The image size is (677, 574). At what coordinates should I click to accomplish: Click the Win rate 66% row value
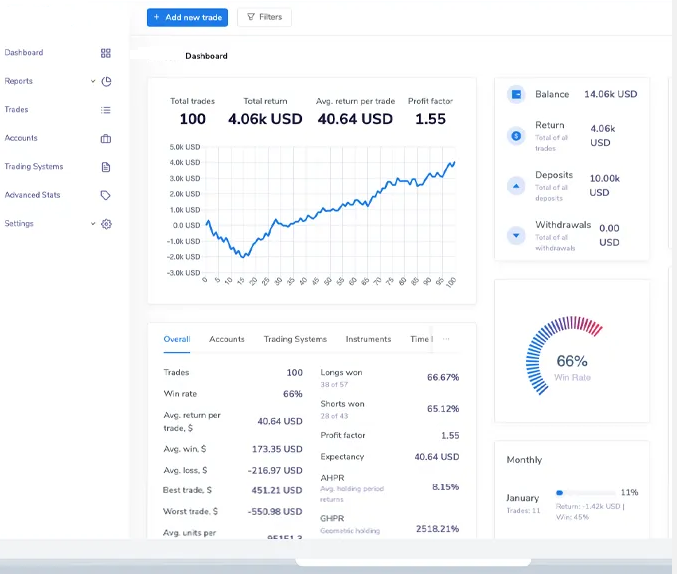pyautogui.click(x=293, y=394)
